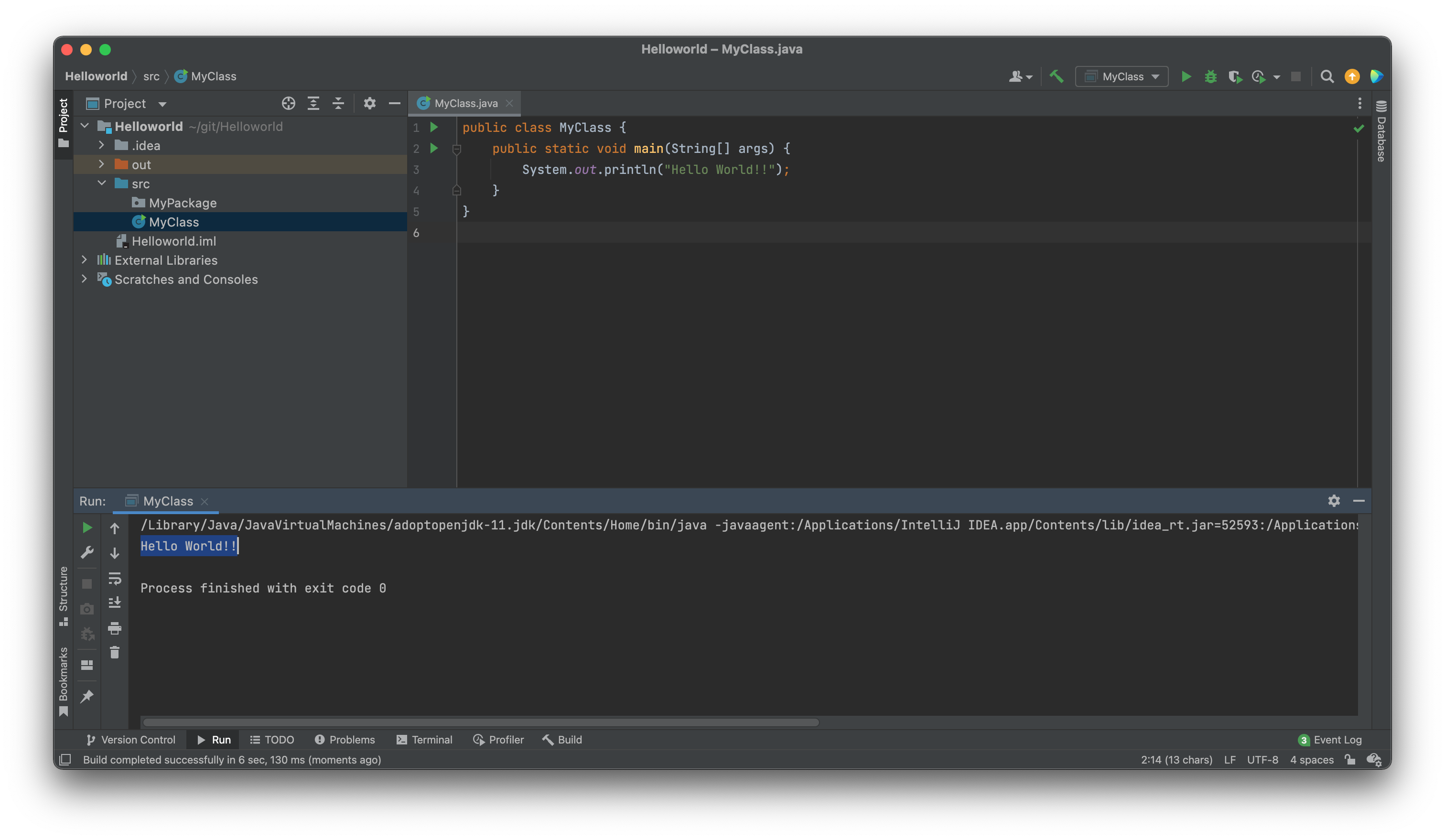Image resolution: width=1445 pixels, height=840 pixels.
Task: Rerun MyClass with Run panel play icon
Action: tap(87, 528)
